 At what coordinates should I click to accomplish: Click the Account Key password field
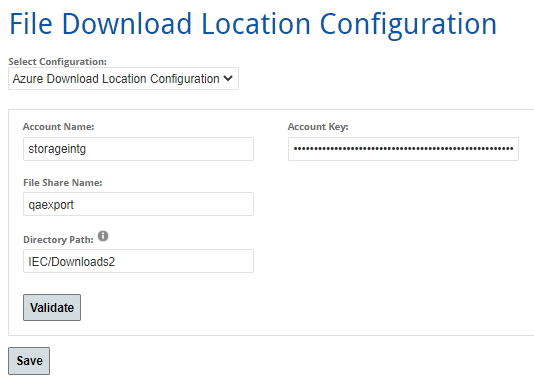coord(403,149)
